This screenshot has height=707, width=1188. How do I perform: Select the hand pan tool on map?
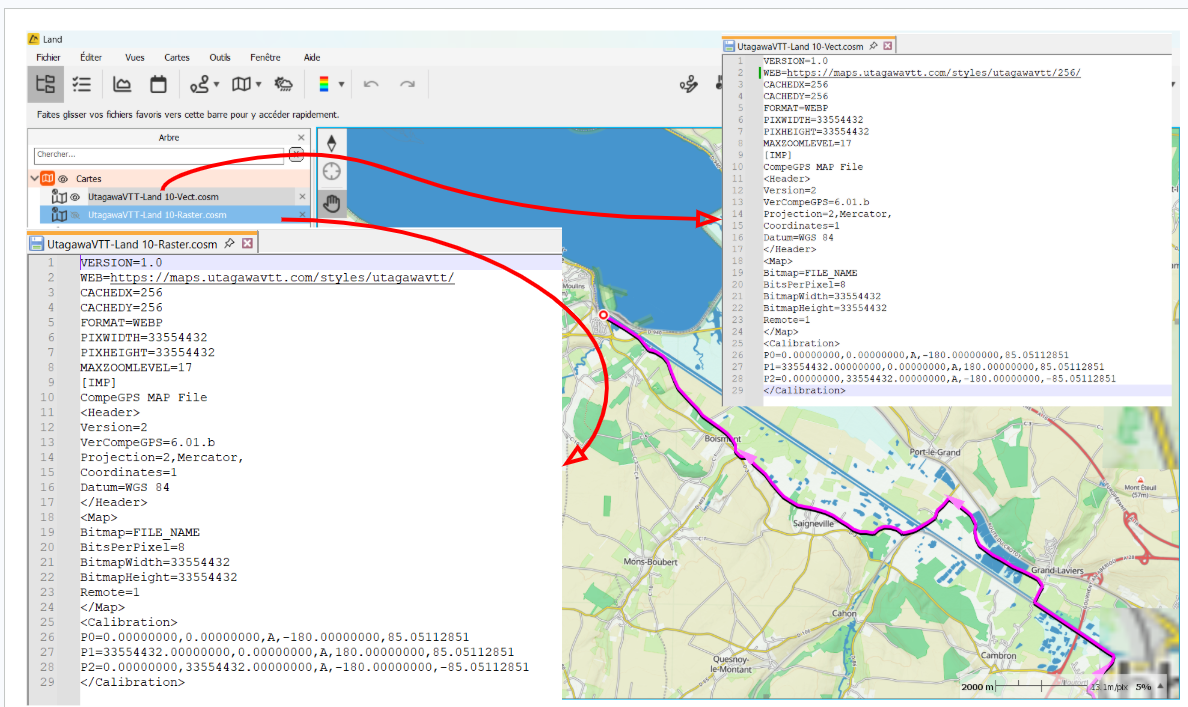tap(332, 202)
